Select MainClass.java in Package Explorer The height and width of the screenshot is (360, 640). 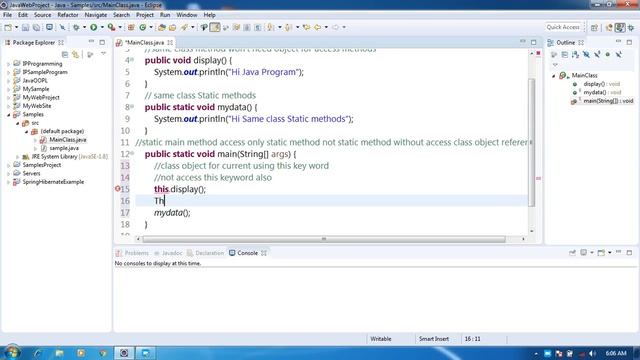point(67,140)
